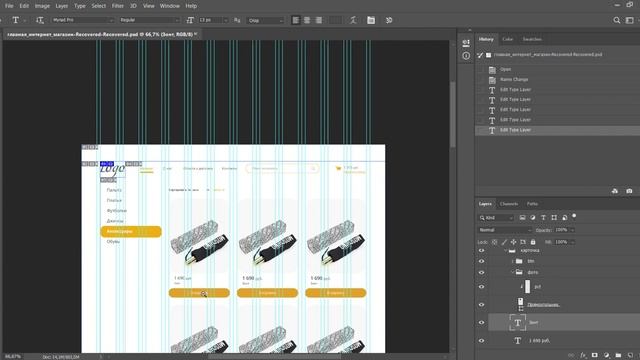Open the Properties panel icon in collapsed dock
640x360 pixels.
click(466, 43)
